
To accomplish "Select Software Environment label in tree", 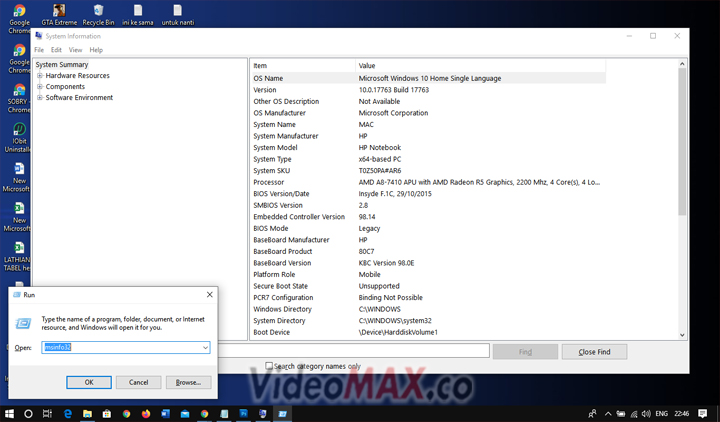I will click(79, 97).
